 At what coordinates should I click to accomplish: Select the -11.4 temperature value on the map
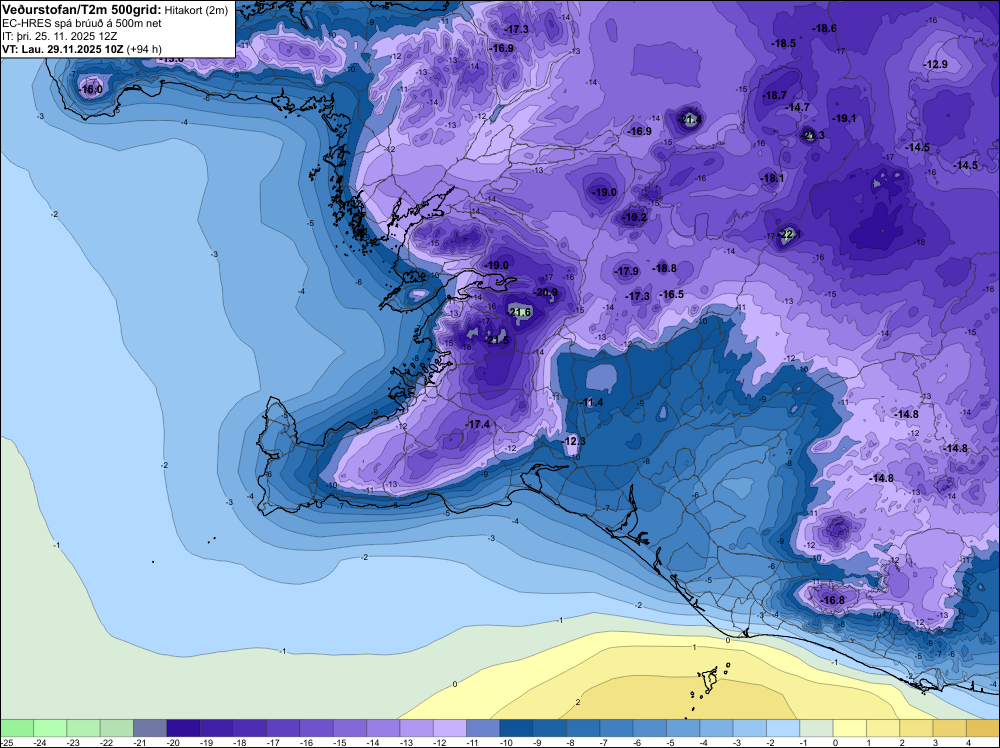click(591, 402)
